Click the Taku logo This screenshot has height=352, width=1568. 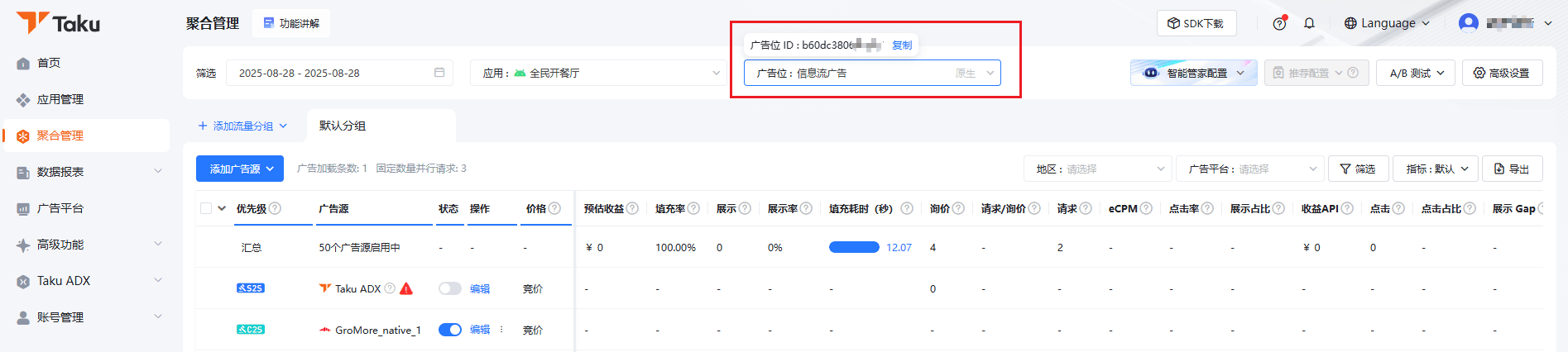point(58,23)
